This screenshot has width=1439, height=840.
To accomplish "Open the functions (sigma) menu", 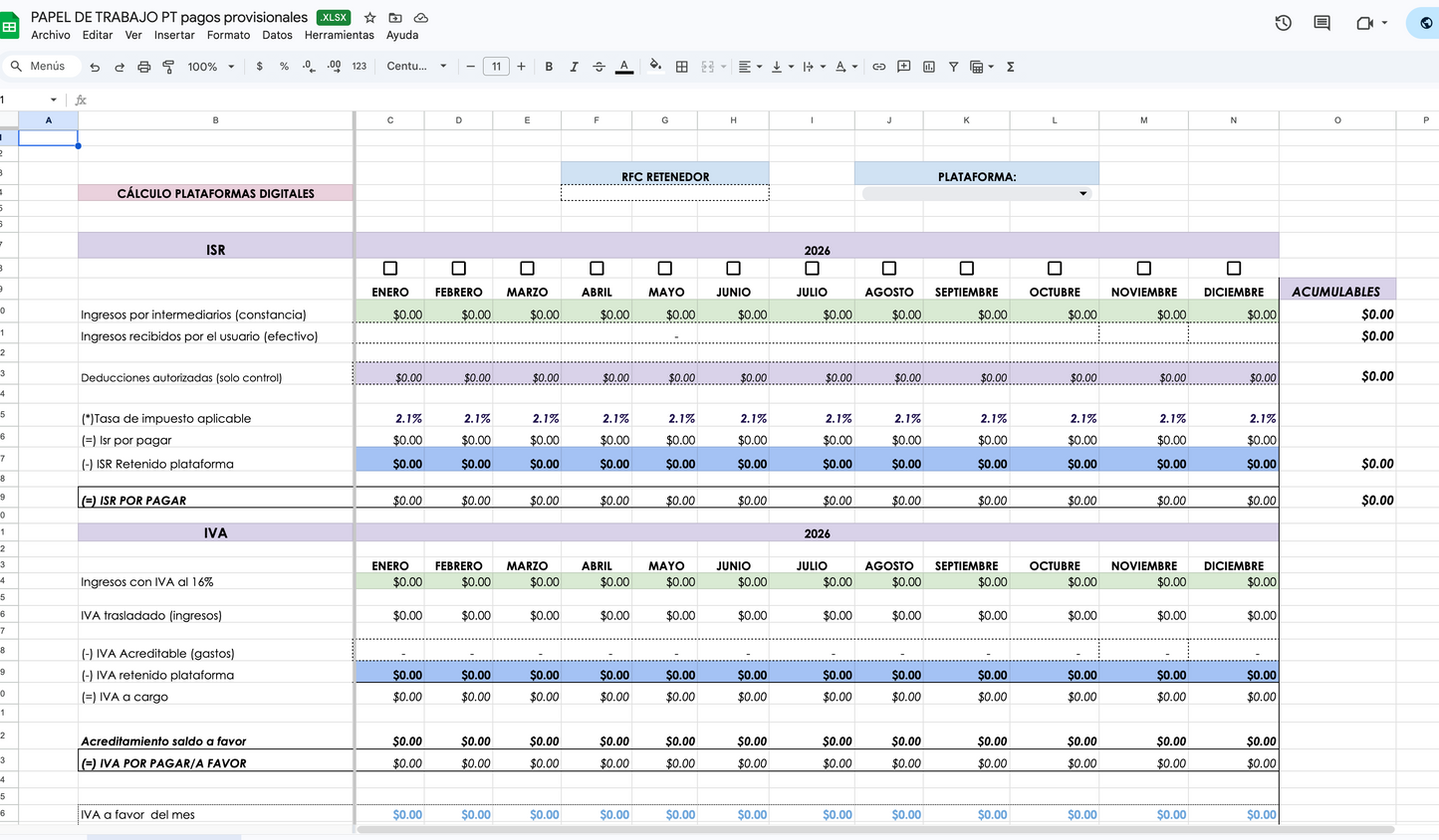I will [1010, 67].
